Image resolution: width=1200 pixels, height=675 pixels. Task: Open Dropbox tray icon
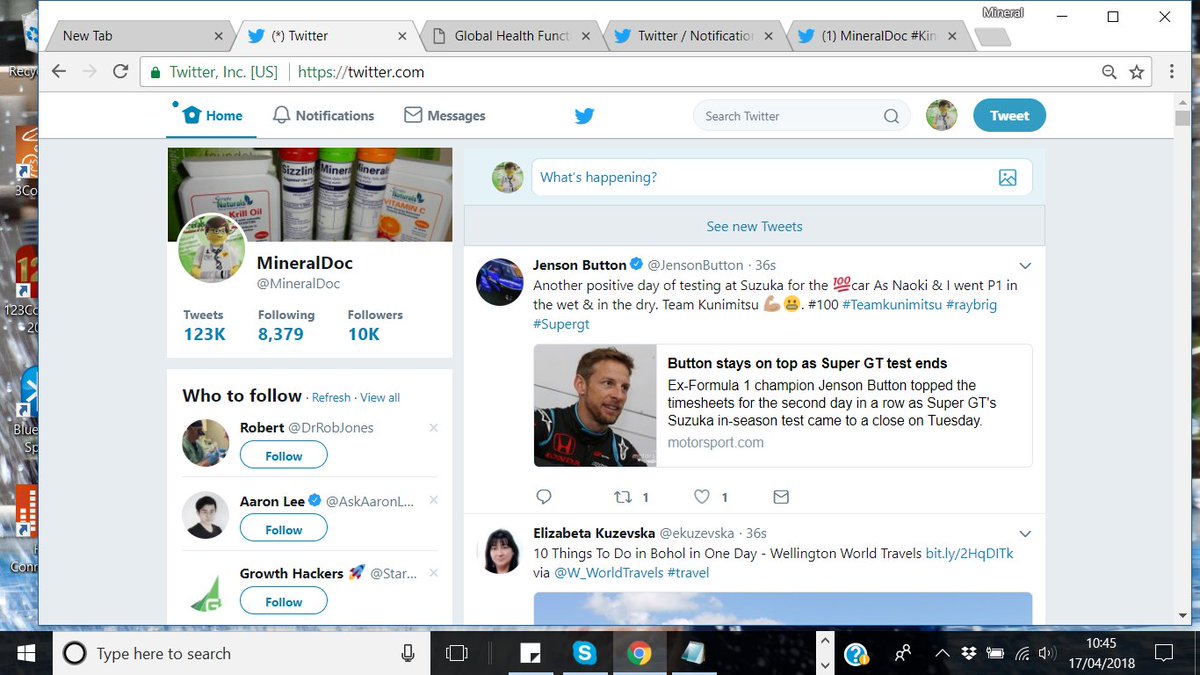pyautogui.click(x=968, y=653)
